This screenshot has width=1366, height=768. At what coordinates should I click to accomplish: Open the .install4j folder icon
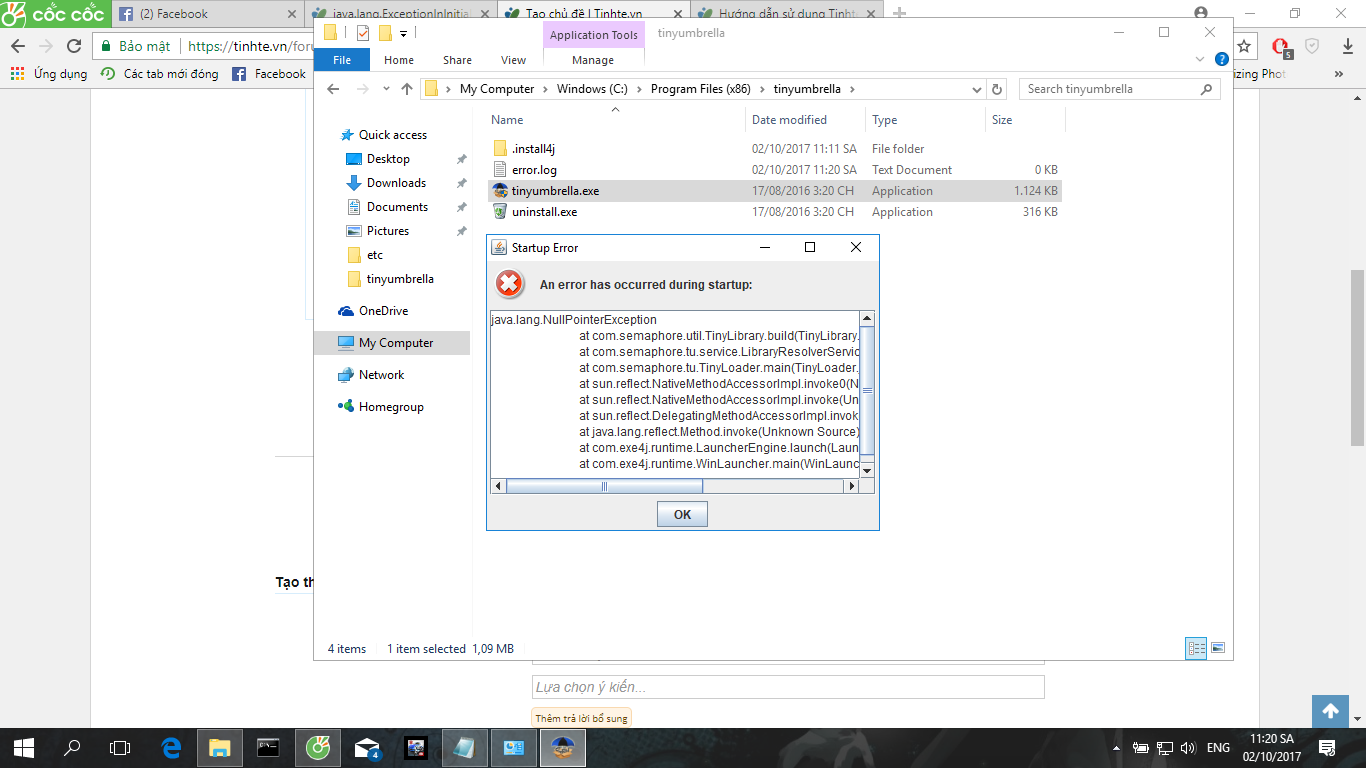(x=501, y=149)
